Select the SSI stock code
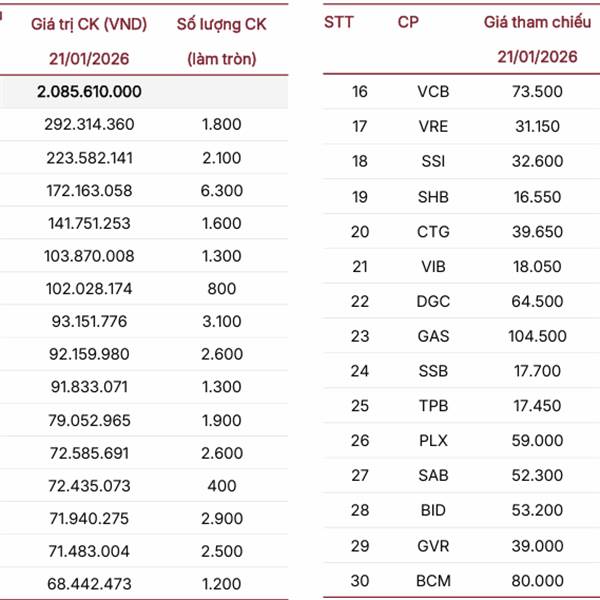 pyautogui.click(x=433, y=162)
